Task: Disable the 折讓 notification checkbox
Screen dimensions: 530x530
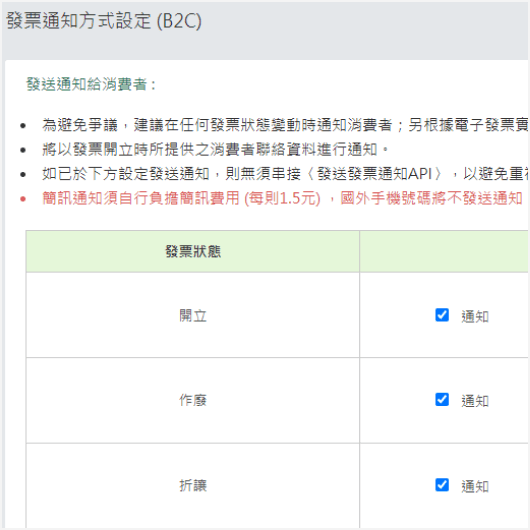Action: pos(442,485)
